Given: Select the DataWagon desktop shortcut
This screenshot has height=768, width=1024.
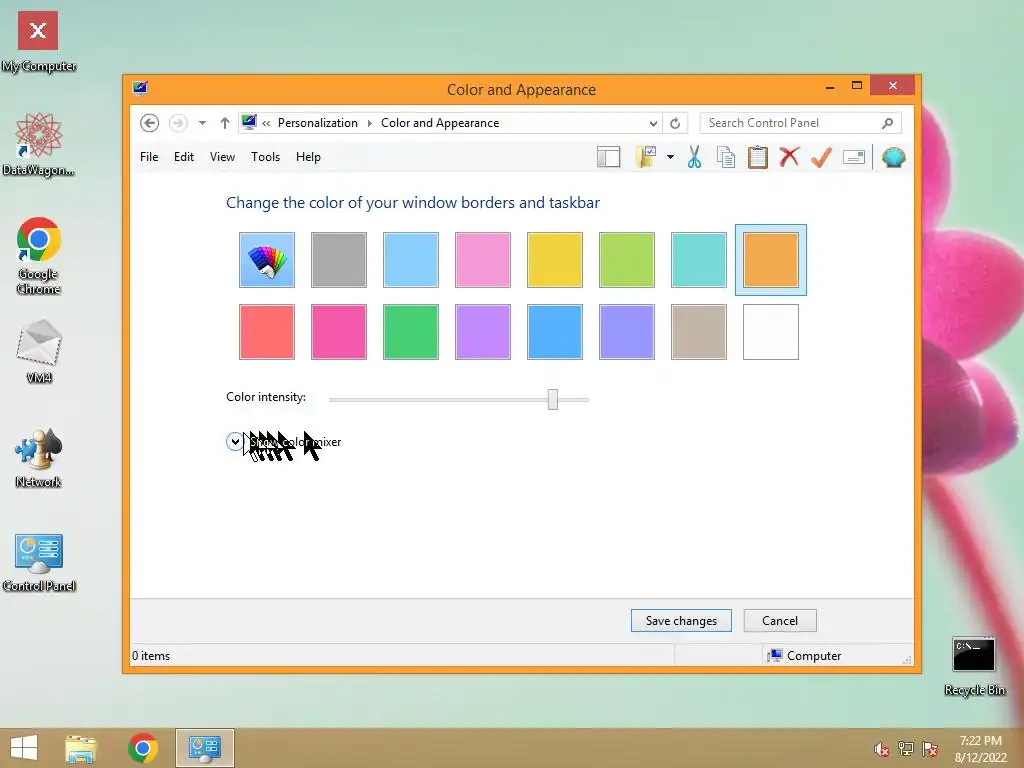Looking at the screenshot, I should pos(38,144).
